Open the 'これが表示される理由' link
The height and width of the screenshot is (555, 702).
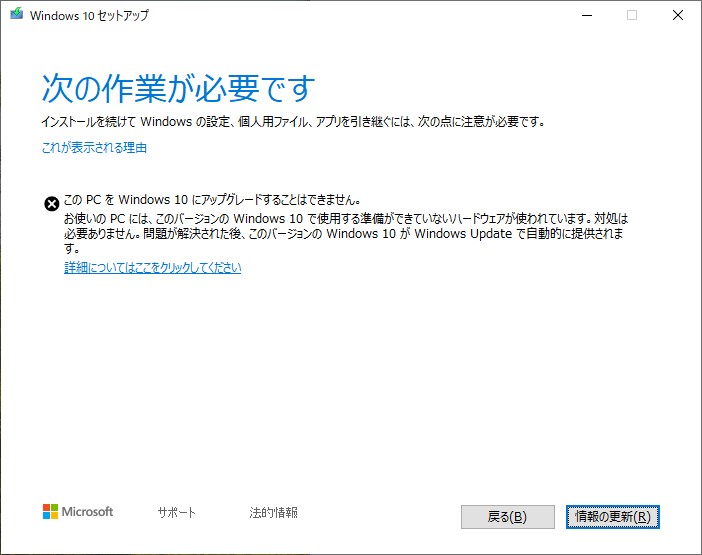[94, 147]
